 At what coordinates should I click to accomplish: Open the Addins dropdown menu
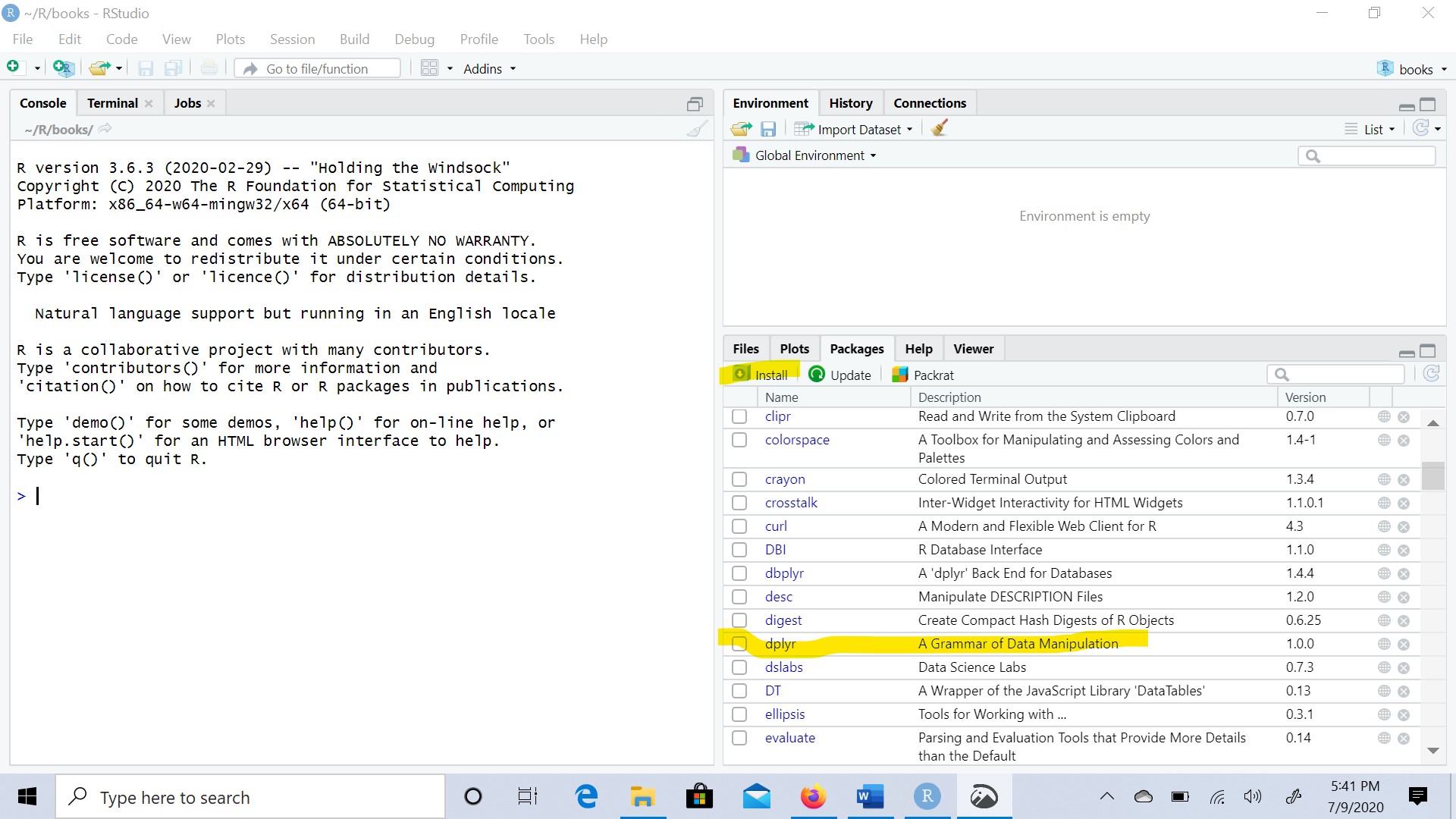point(489,69)
